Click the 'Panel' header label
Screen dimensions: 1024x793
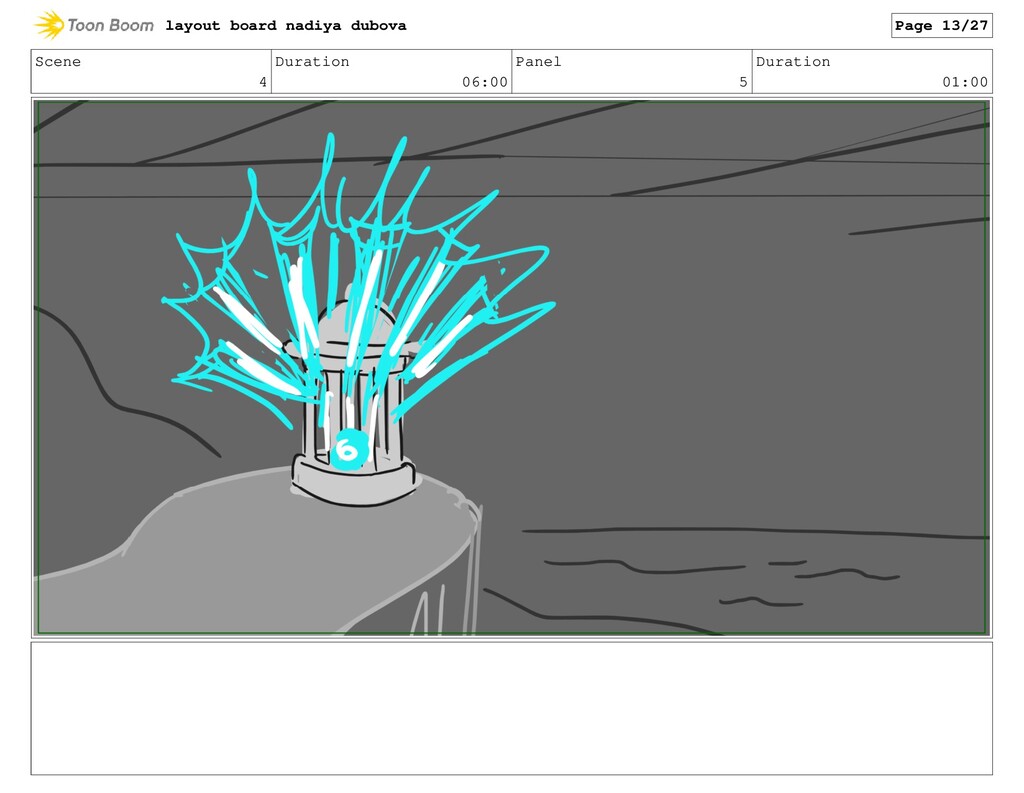click(538, 61)
